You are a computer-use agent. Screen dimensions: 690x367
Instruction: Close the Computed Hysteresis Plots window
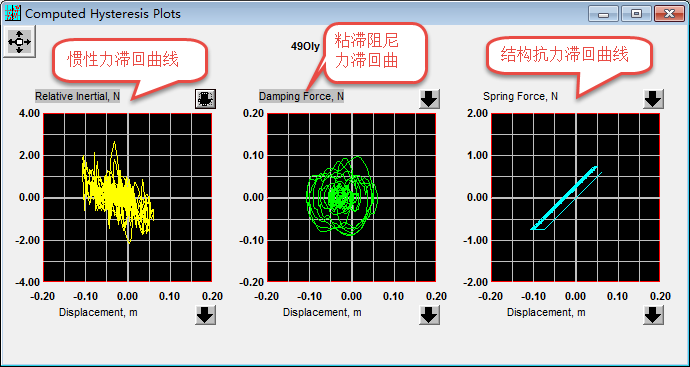[669, 14]
